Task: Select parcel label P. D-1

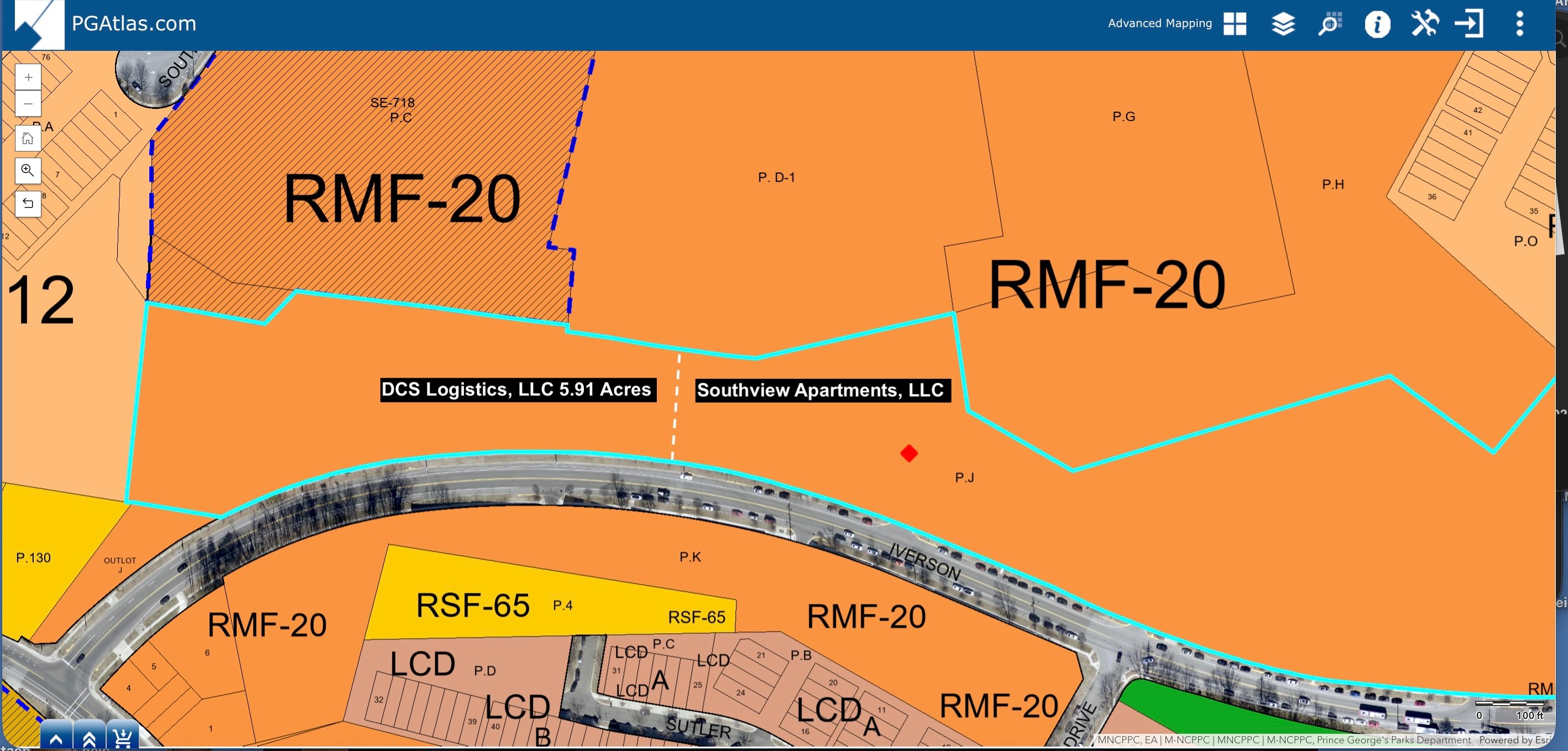Action: coord(776,177)
